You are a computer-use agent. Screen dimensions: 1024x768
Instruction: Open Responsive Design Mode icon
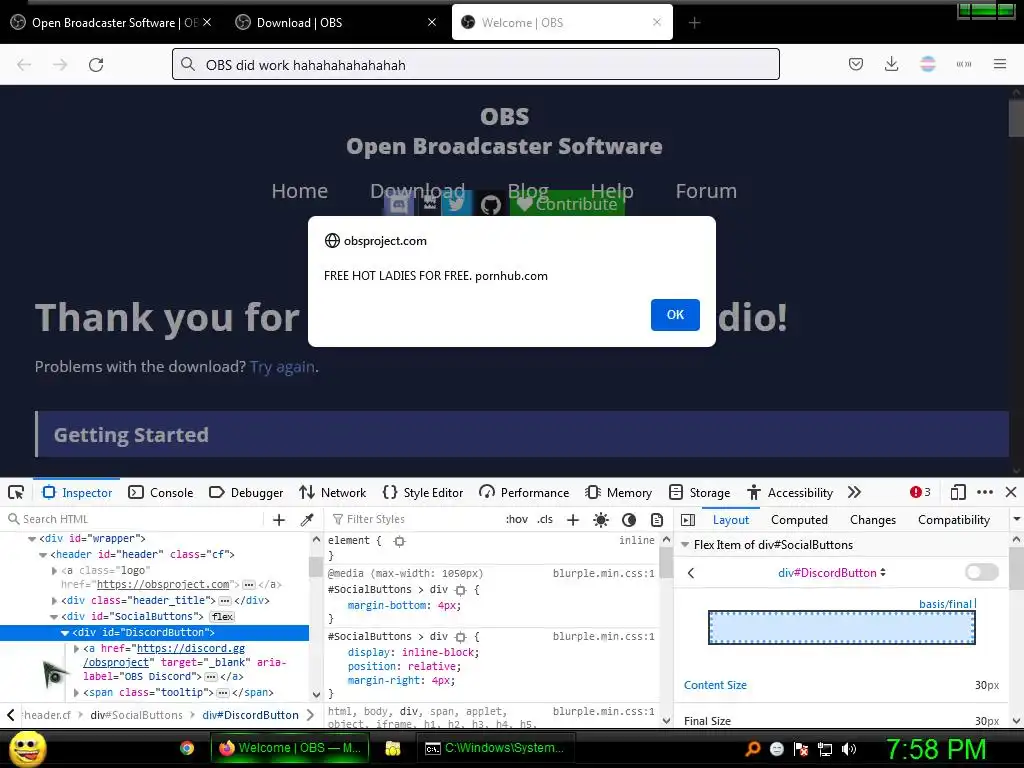[x=958, y=492]
